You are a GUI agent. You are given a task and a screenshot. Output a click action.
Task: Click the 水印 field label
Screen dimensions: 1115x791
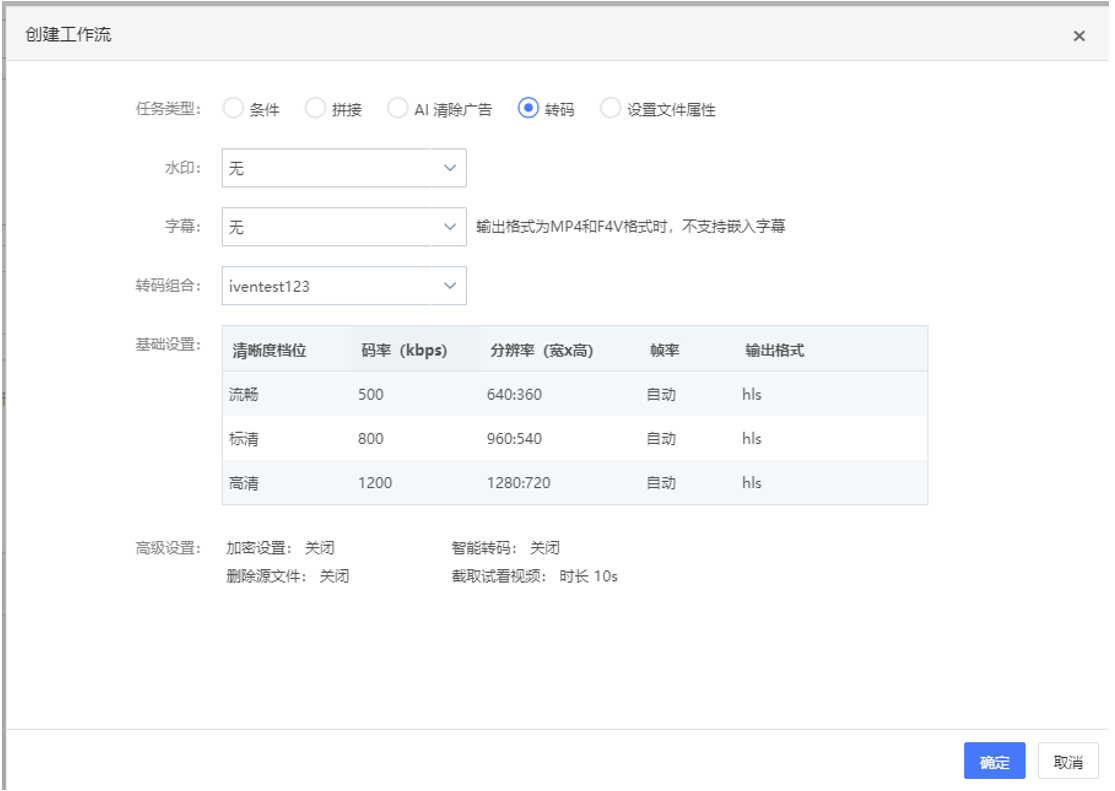[183, 168]
